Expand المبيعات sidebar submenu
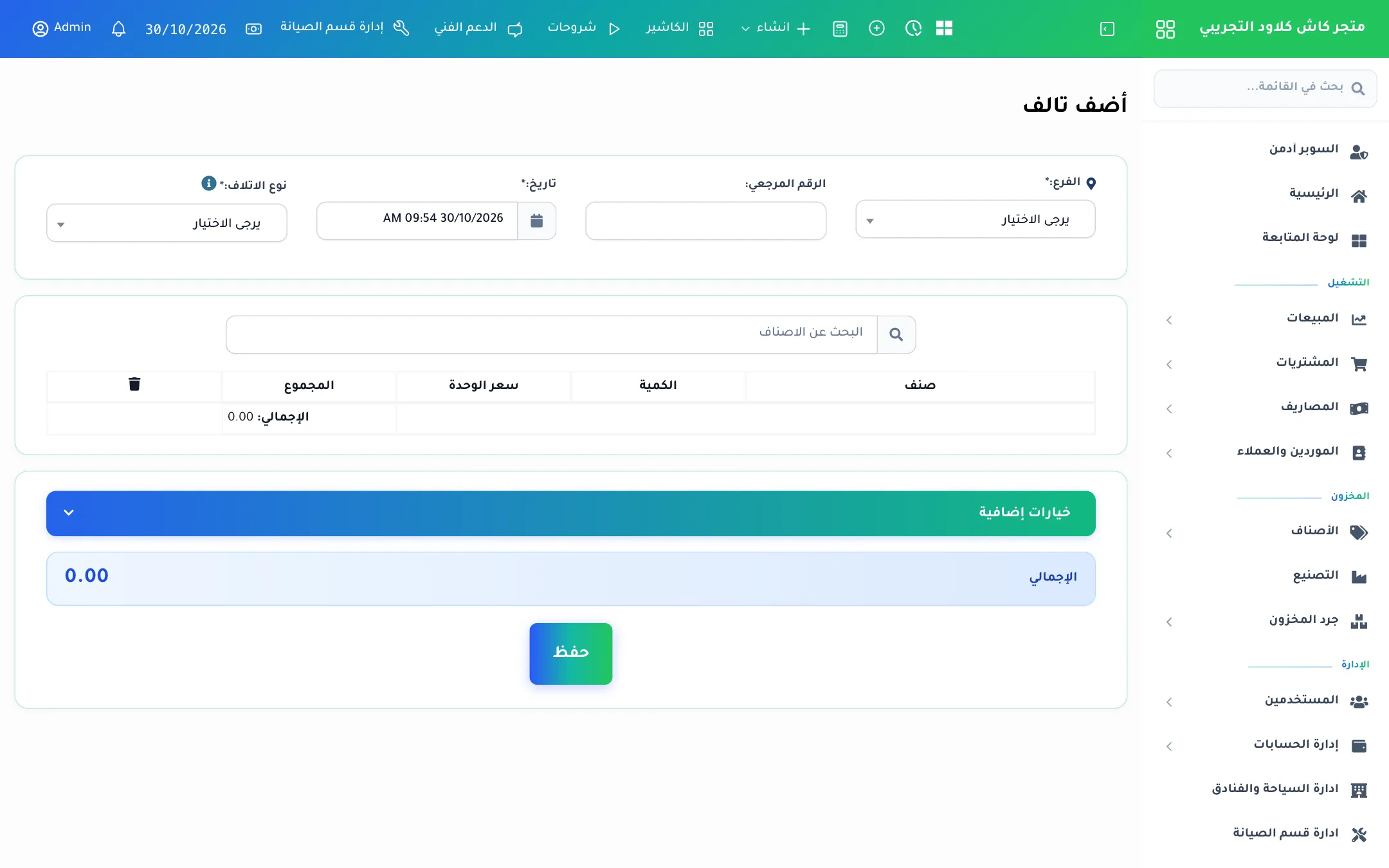The width and height of the screenshot is (1389, 868). (1267, 318)
